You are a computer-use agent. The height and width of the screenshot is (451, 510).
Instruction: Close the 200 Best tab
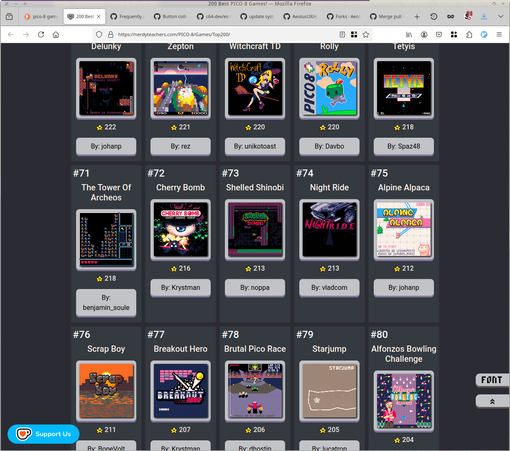coord(99,16)
